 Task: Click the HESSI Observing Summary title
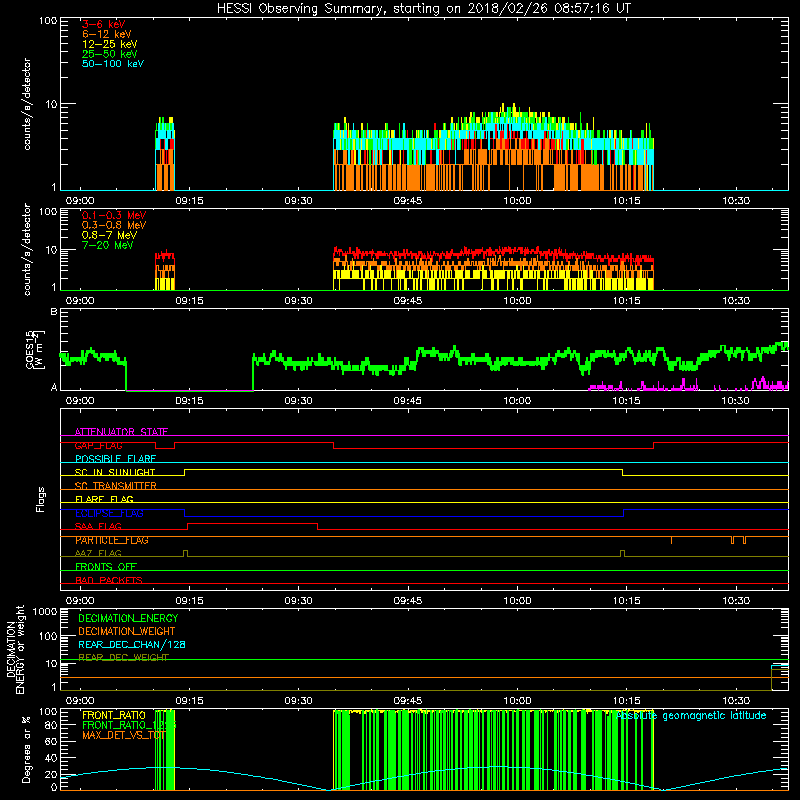tap(424, 9)
